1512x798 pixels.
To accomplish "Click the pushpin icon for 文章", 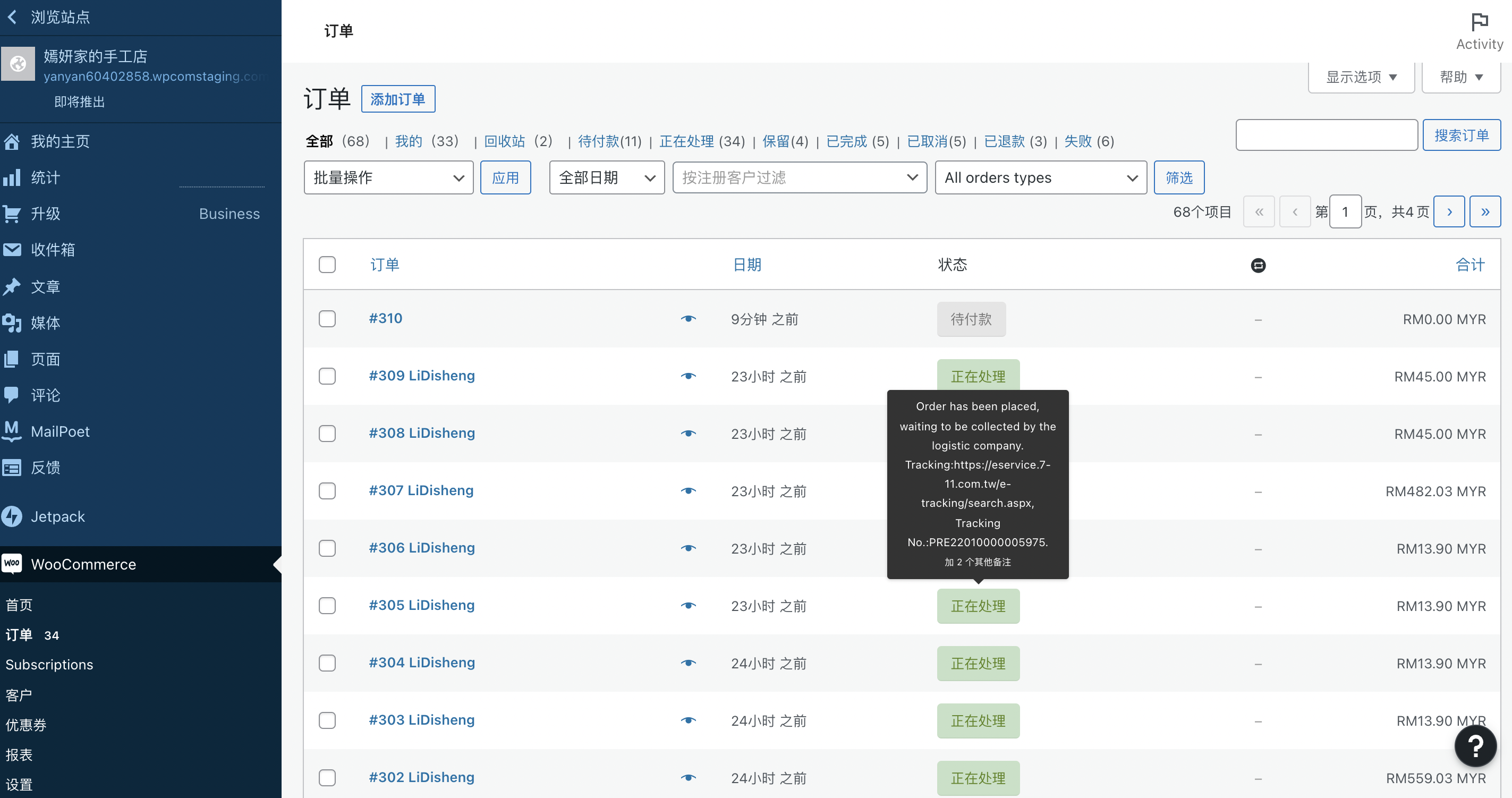I will (12, 286).
